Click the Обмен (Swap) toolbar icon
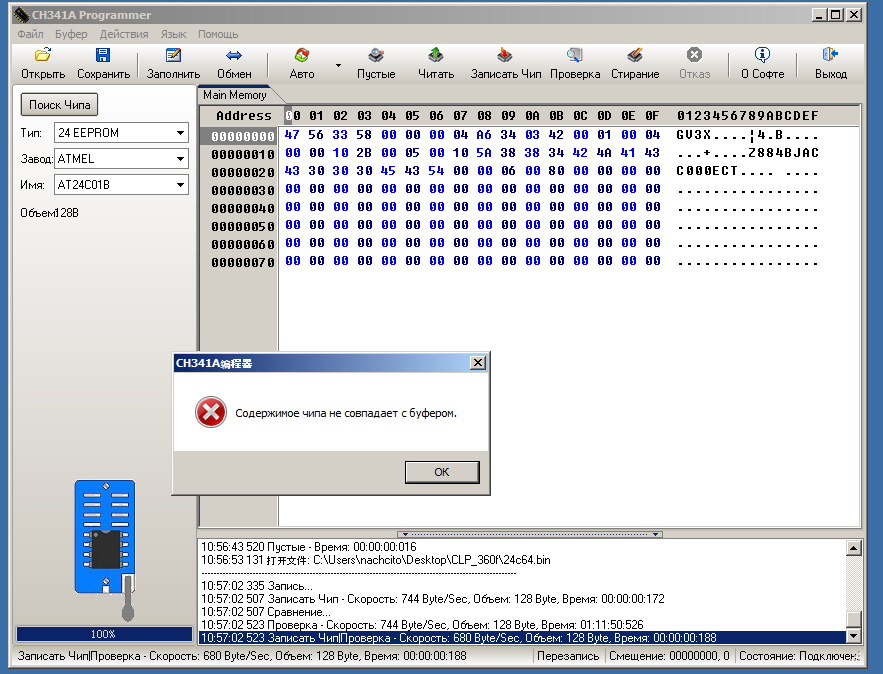This screenshot has height=674, width=883. click(x=234, y=56)
